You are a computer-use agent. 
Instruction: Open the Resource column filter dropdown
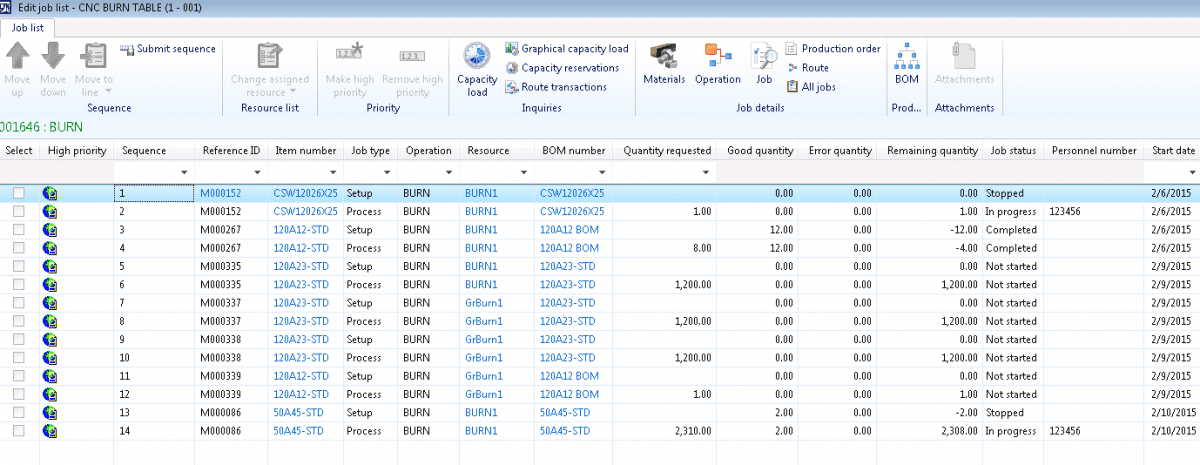click(x=522, y=173)
